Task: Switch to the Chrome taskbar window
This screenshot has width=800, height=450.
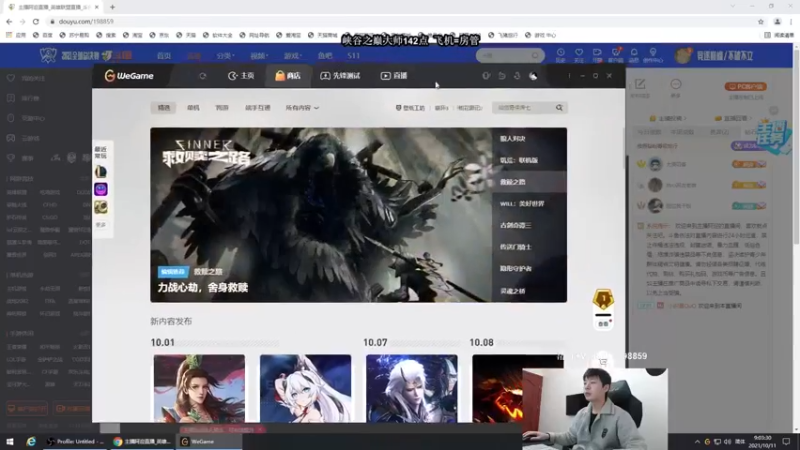Action: pos(142,441)
